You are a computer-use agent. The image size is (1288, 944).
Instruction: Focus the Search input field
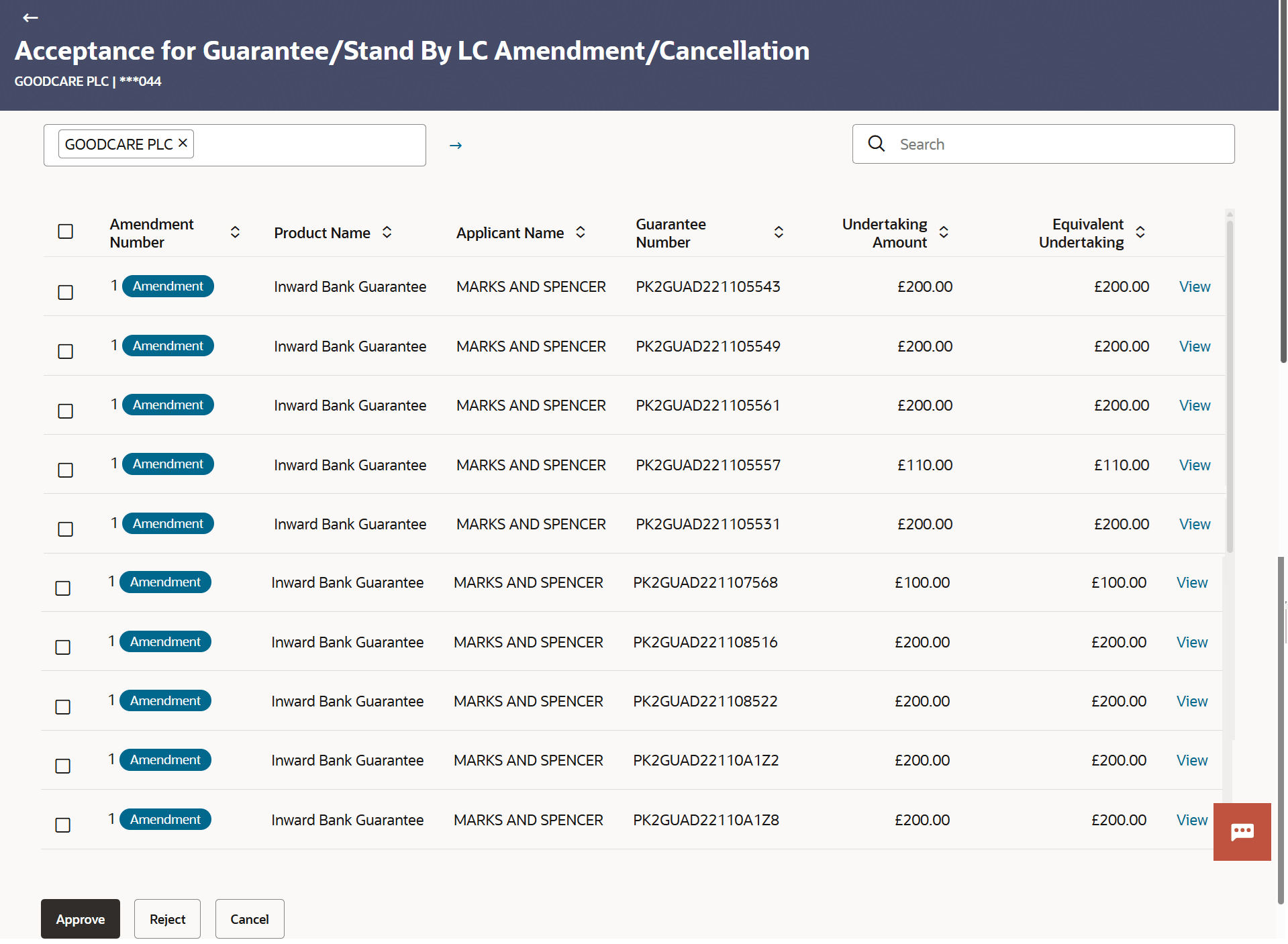(1060, 144)
